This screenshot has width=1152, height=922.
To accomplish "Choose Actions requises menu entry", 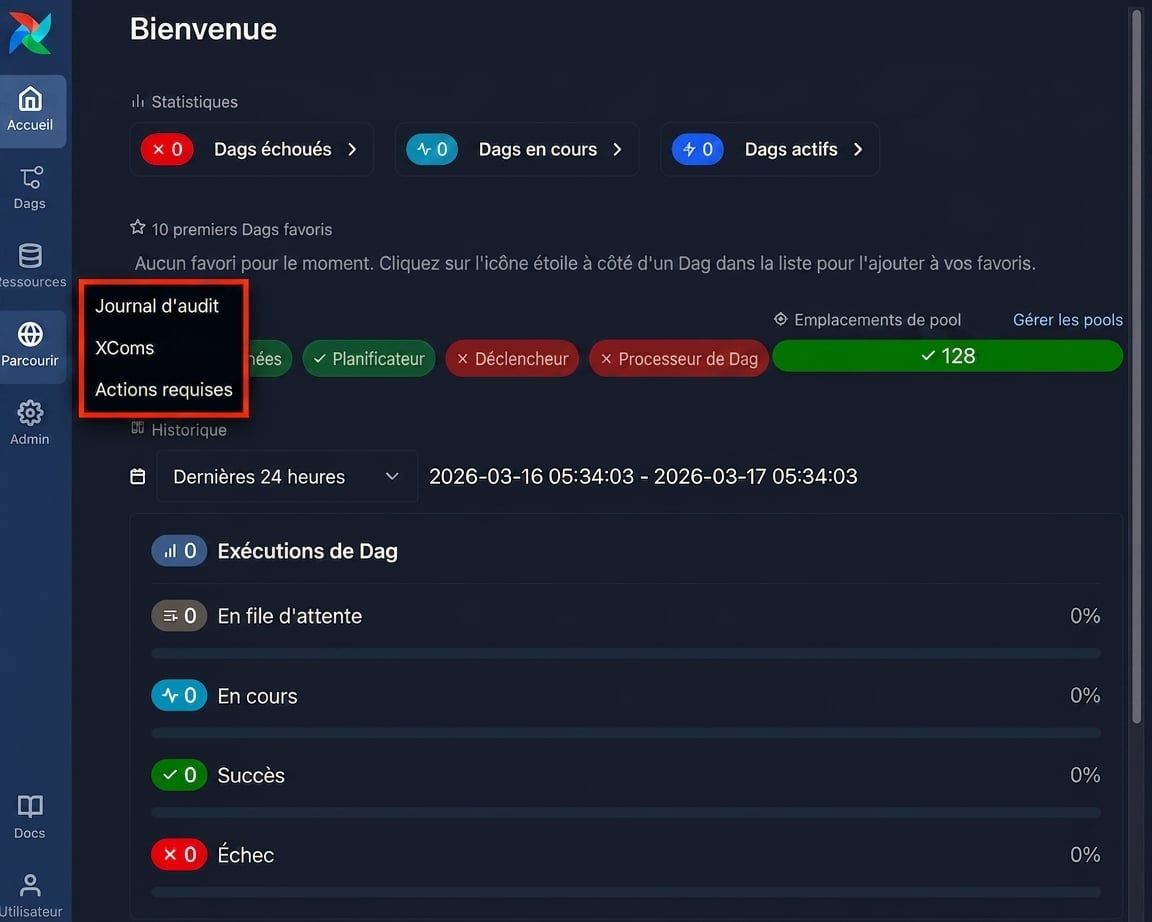I will coord(164,389).
